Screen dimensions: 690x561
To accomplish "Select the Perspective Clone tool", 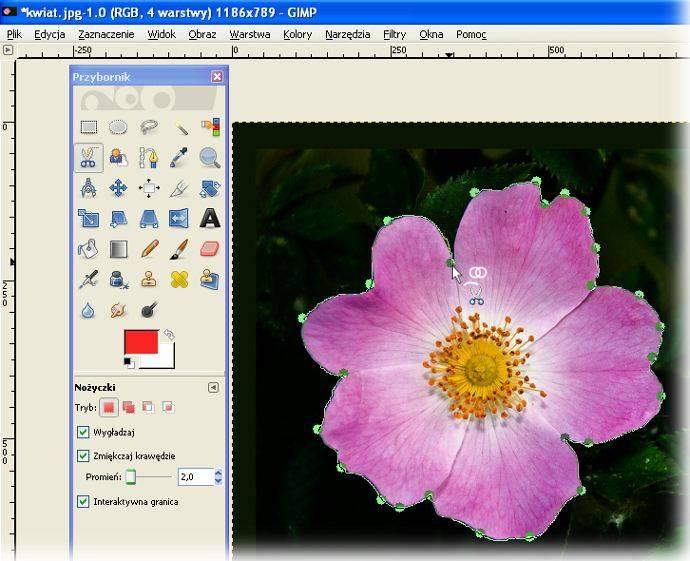I will (x=210, y=279).
